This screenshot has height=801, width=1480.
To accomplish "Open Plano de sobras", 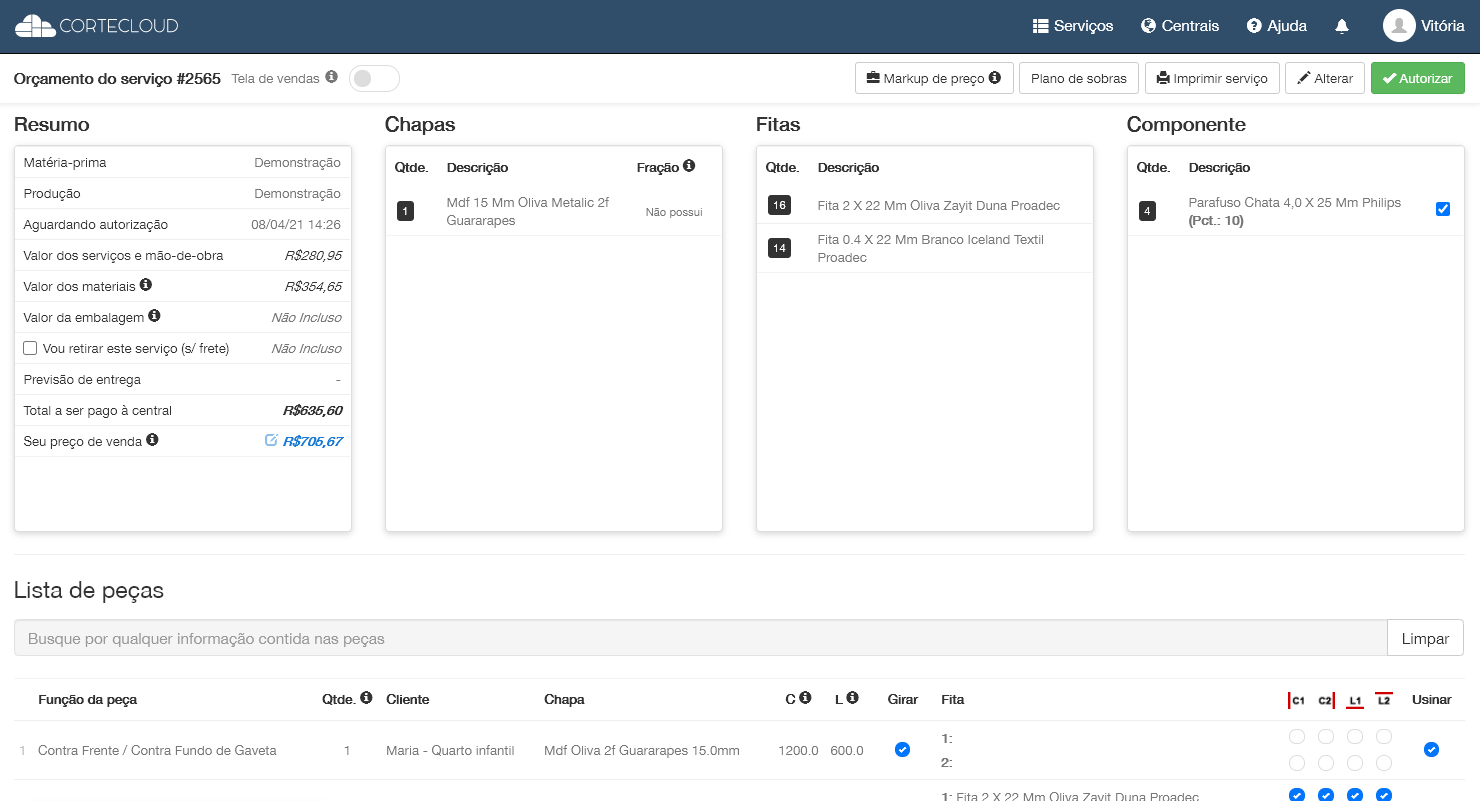I will (x=1079, y=78).
